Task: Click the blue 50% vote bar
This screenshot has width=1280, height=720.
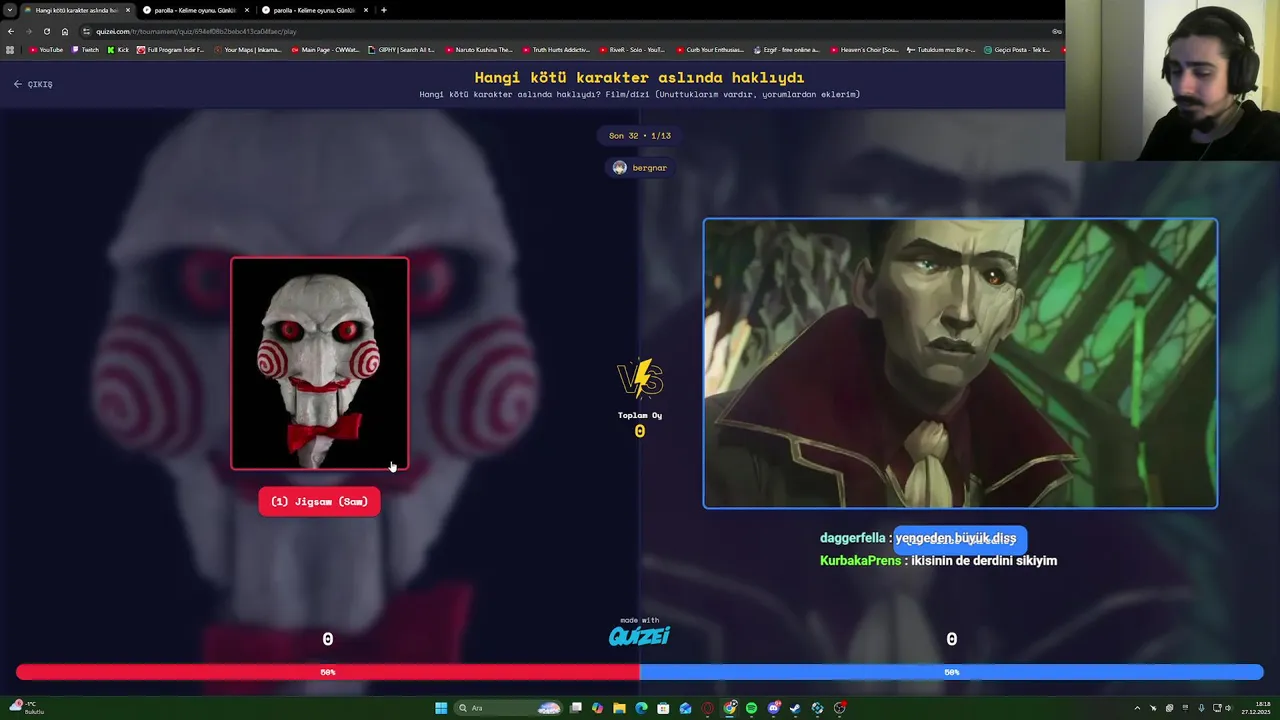Action: (x=951, y=672)
